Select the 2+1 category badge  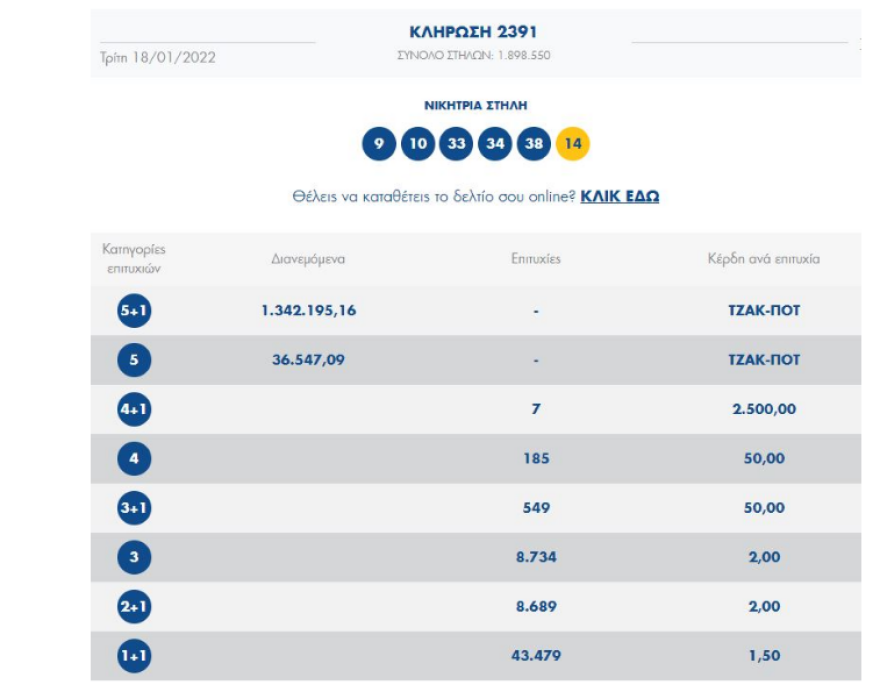[x=134, y=607]
